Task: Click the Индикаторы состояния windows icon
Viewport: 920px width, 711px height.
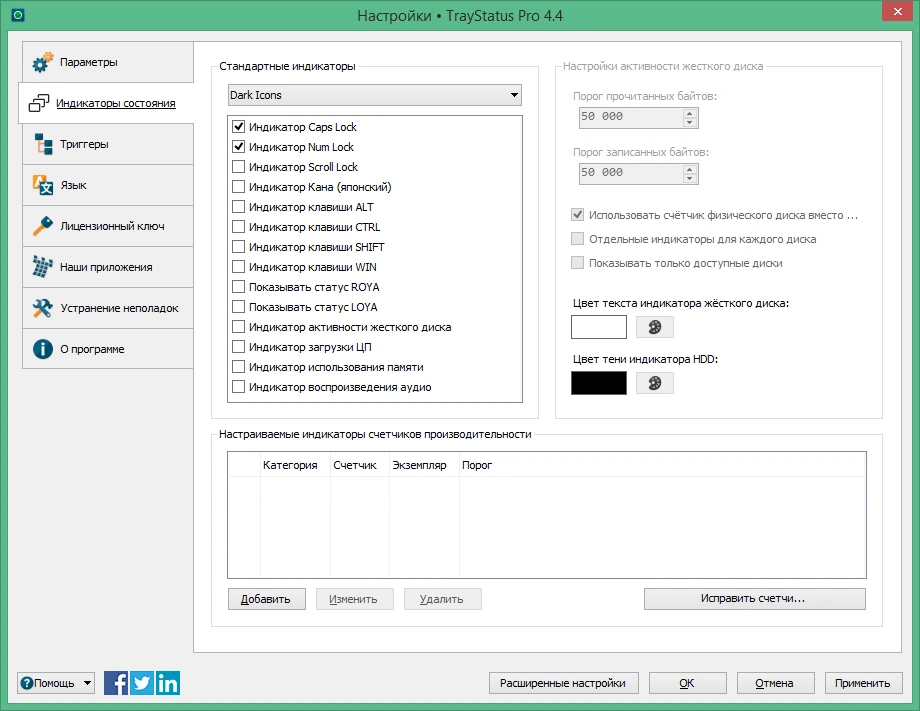Action: pyautogui.click(x=39, y=103)
